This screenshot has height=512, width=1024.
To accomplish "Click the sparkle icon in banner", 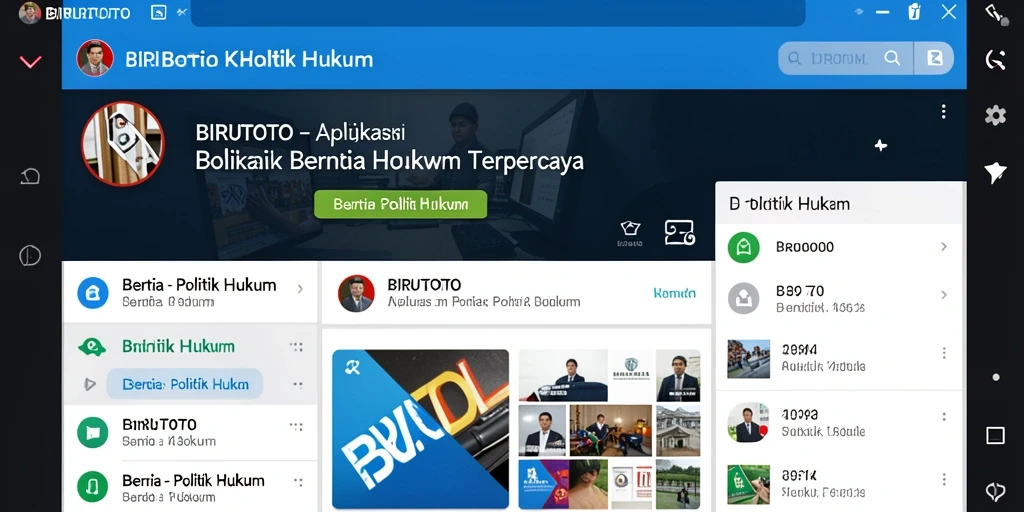I will click(x=880, y=145).
